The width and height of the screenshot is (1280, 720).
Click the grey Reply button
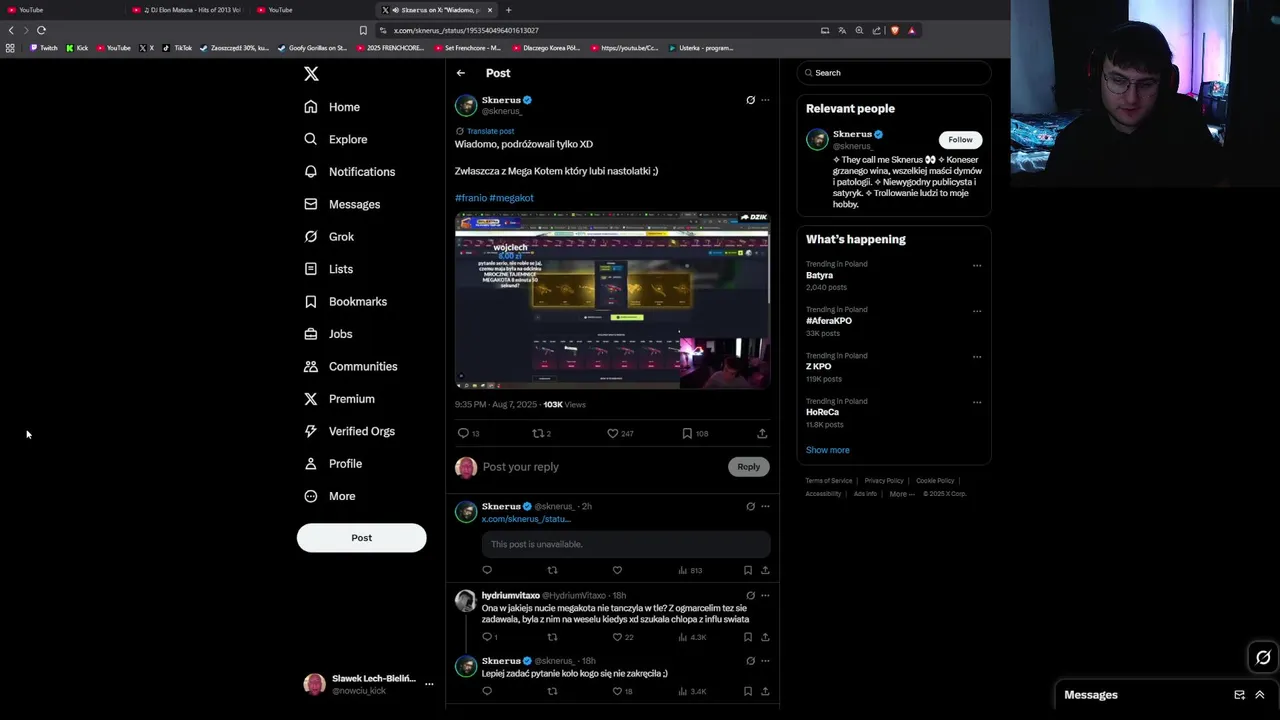tap(748, 467)
